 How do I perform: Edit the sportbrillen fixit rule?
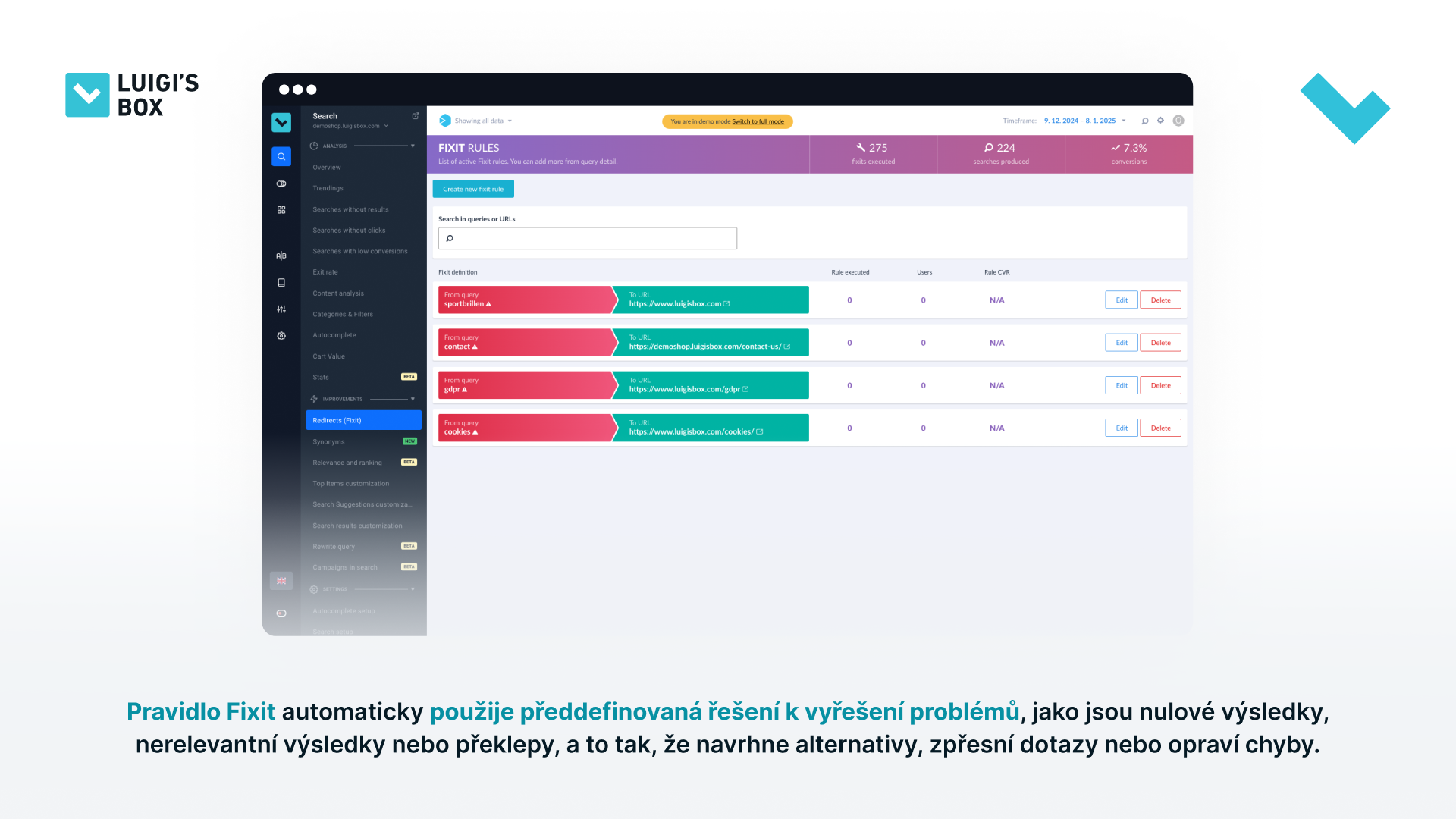1122,300
